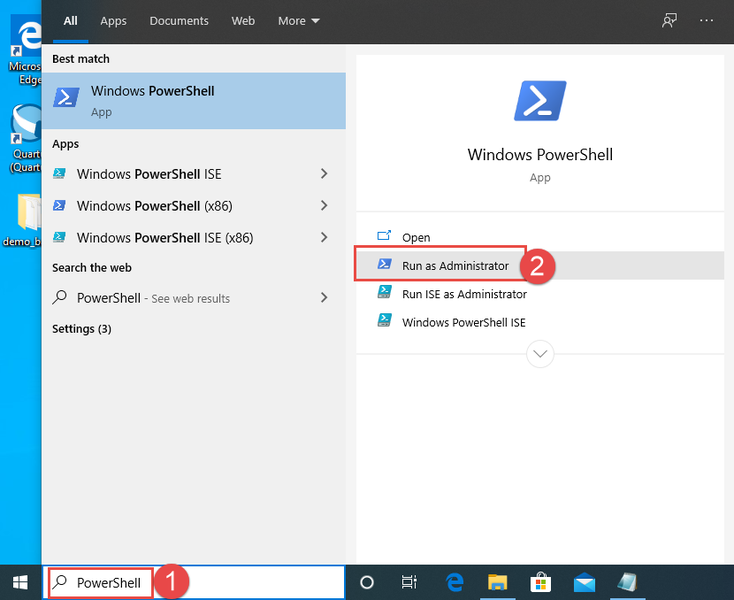The width and height of the screenshot is (734, 600).
Task: Select Windows PowerShell best match result
Action: [x=194, y=101]
